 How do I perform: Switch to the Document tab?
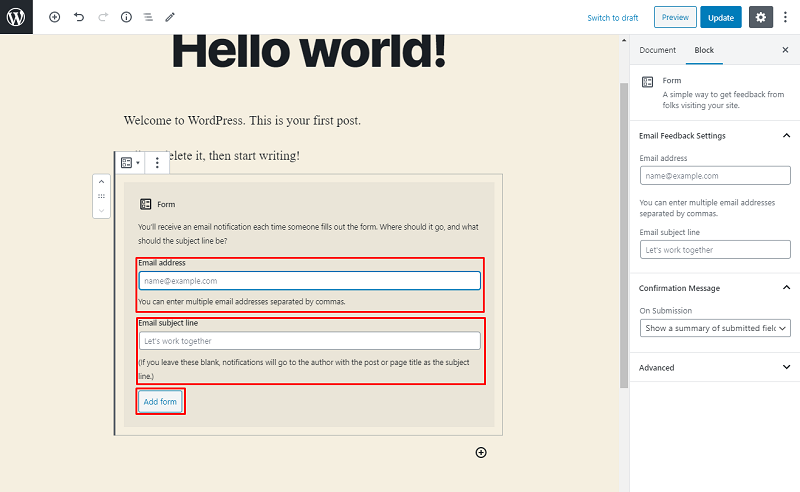pyautogui.click(x=657, y=50)
